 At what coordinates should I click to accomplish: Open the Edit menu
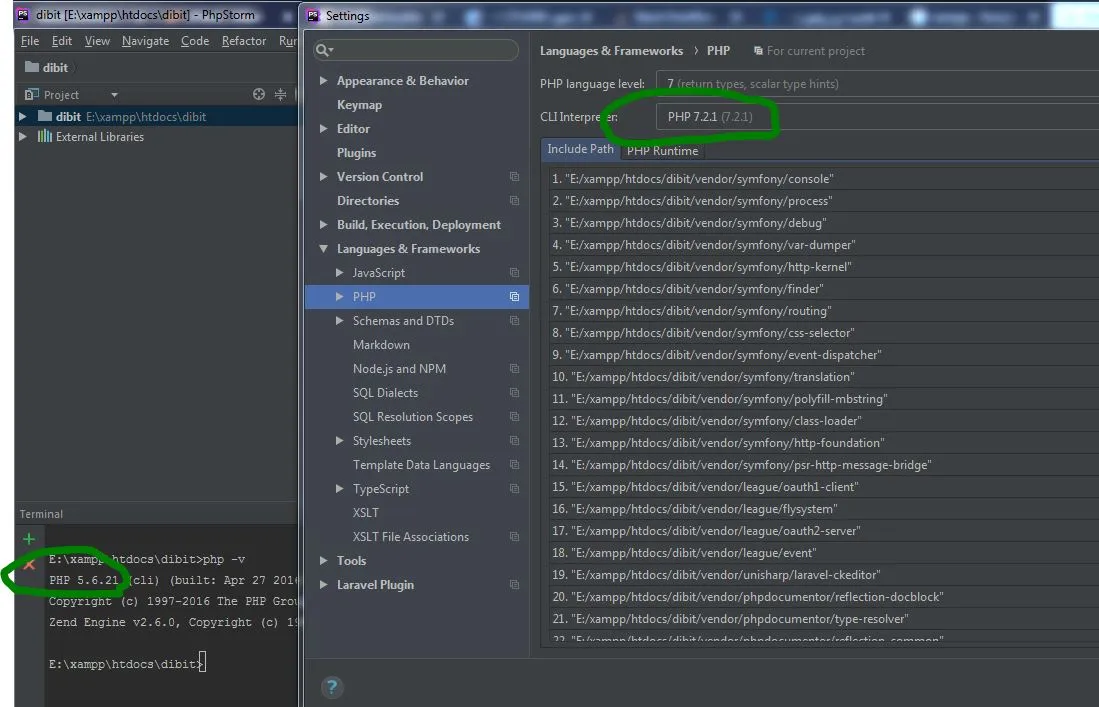[x=62, y=41]
